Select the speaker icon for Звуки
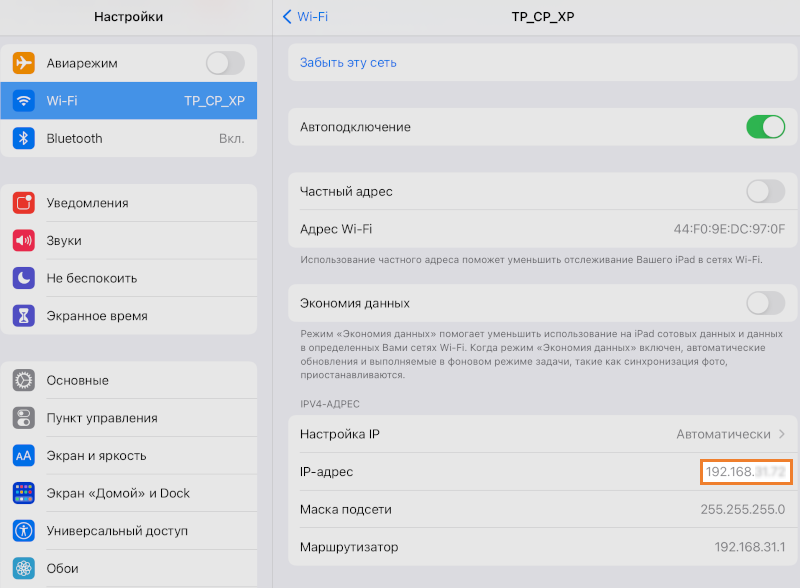 point(24,240)
